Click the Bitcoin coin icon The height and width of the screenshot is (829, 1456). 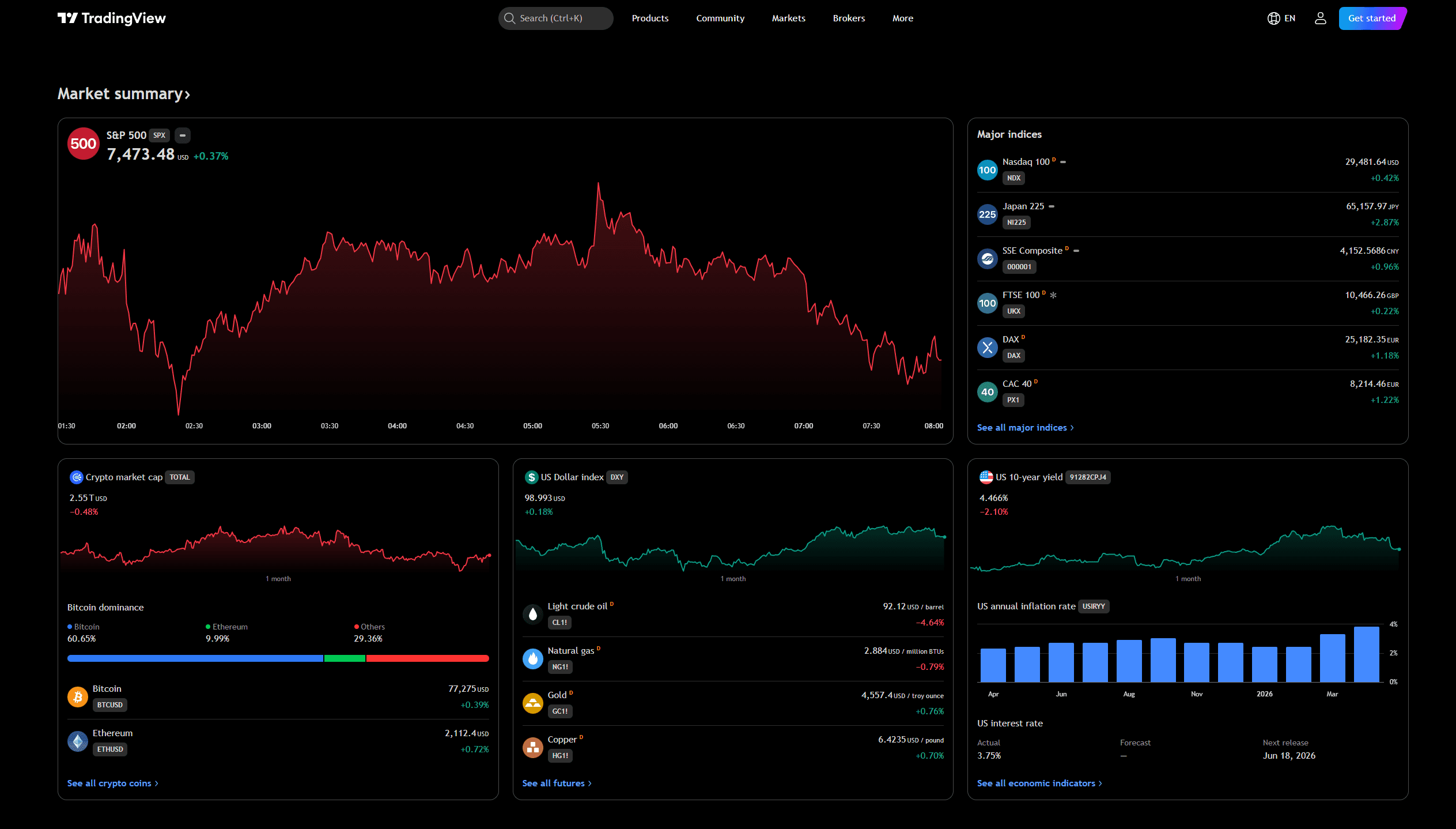(x=78, y=697)
